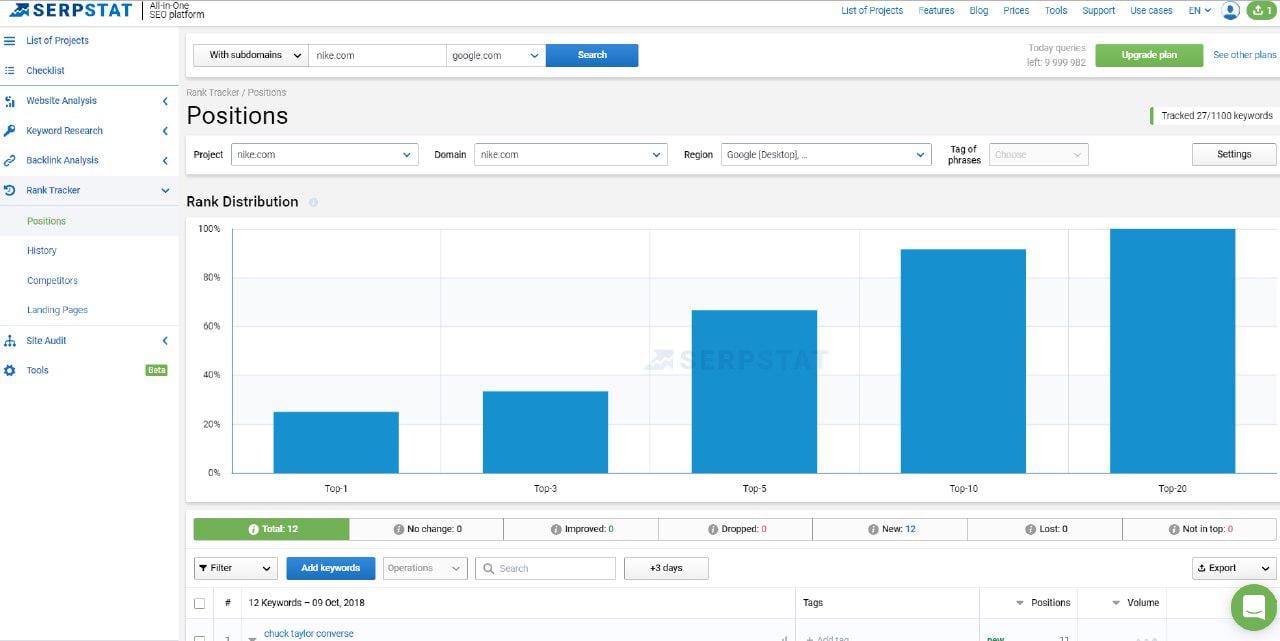The height and width of the screenshot is (641, 1280).
Task: Expand the Region Google Desktop dropdown
Action: point(826,155)
